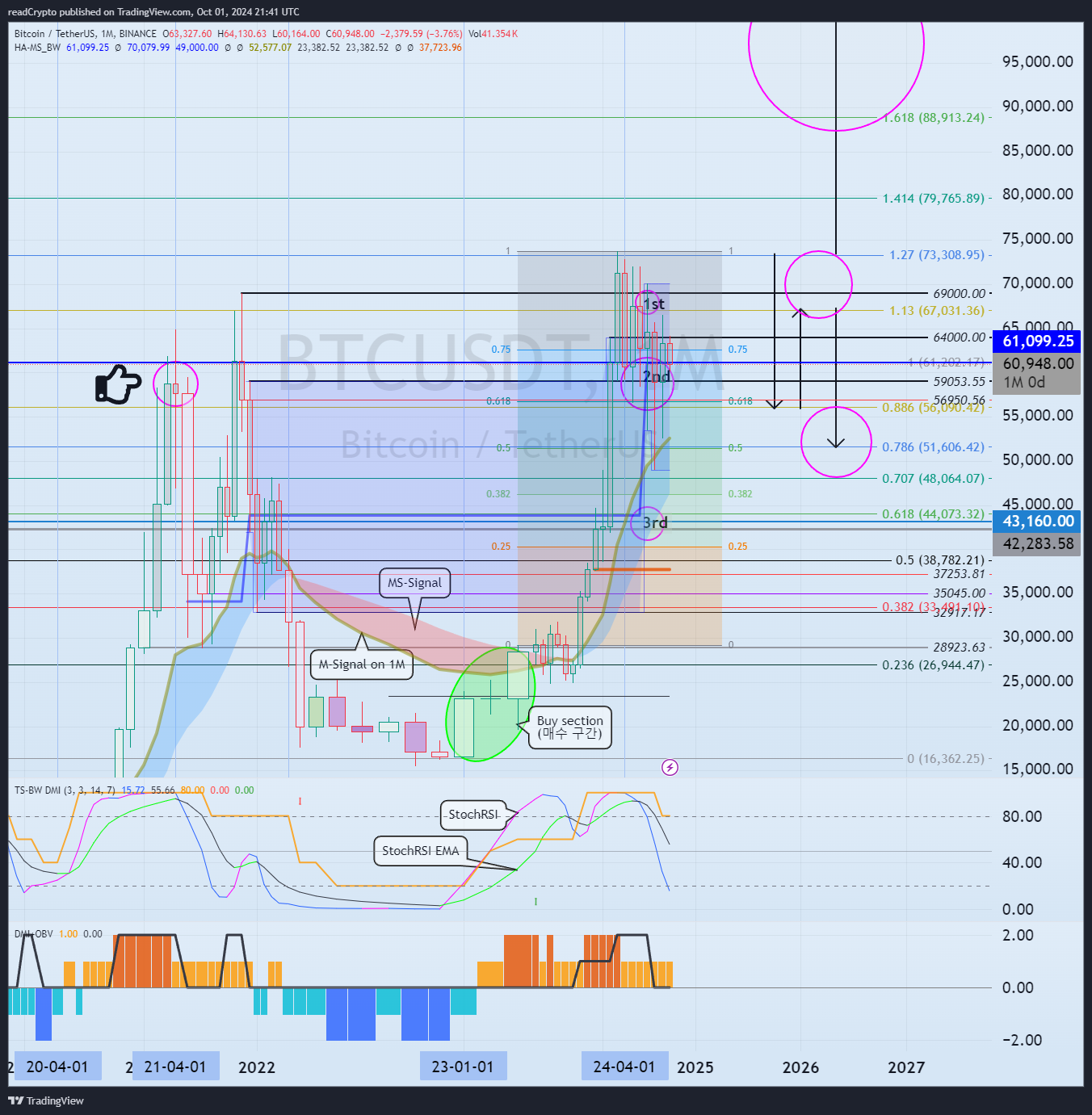This screenshot has width=1092, height=1115.
Task: Click the 35045.00 horizontal line label
Action: point(960,593)
